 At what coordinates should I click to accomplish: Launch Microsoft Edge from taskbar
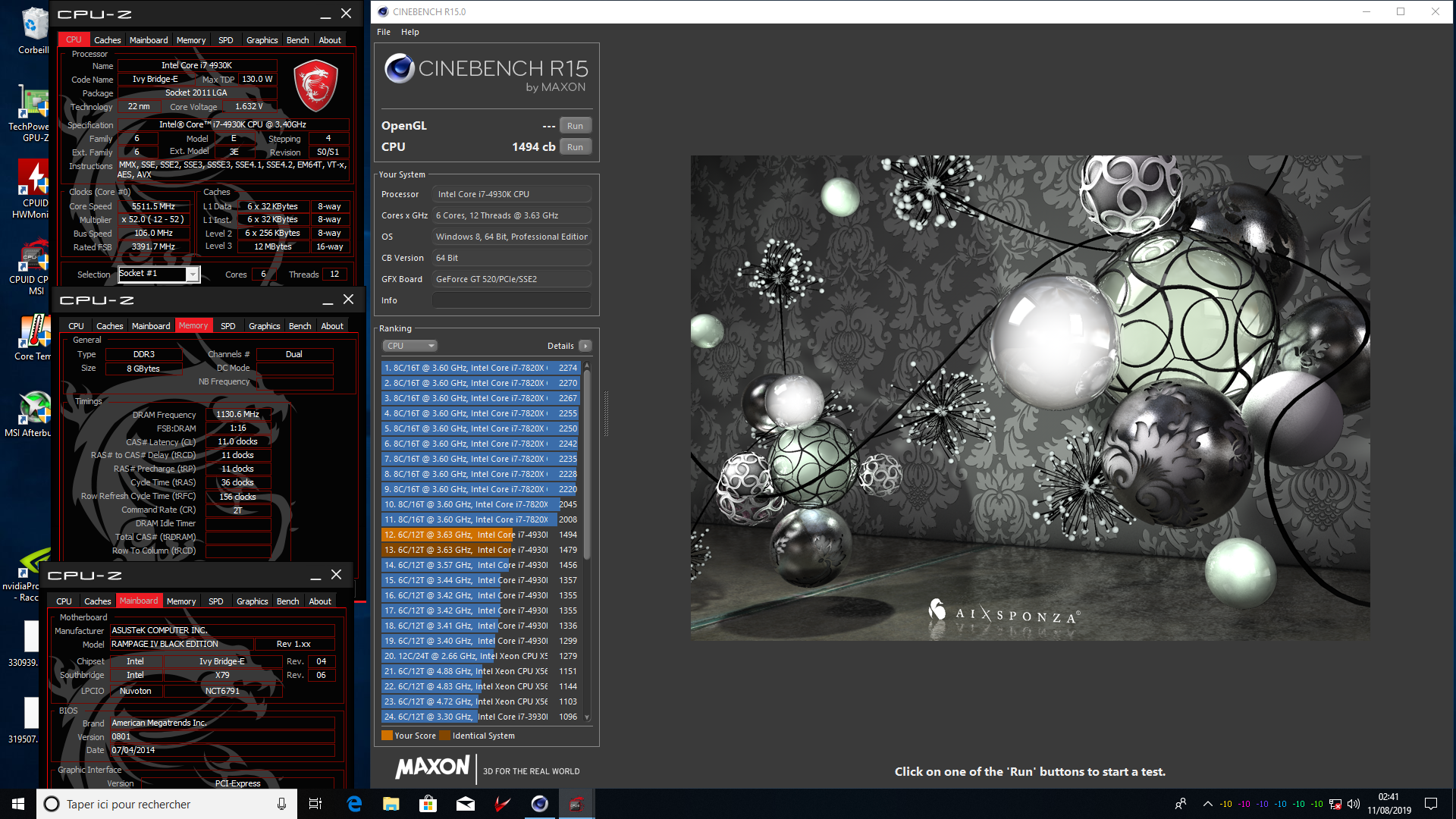[354, 804]
